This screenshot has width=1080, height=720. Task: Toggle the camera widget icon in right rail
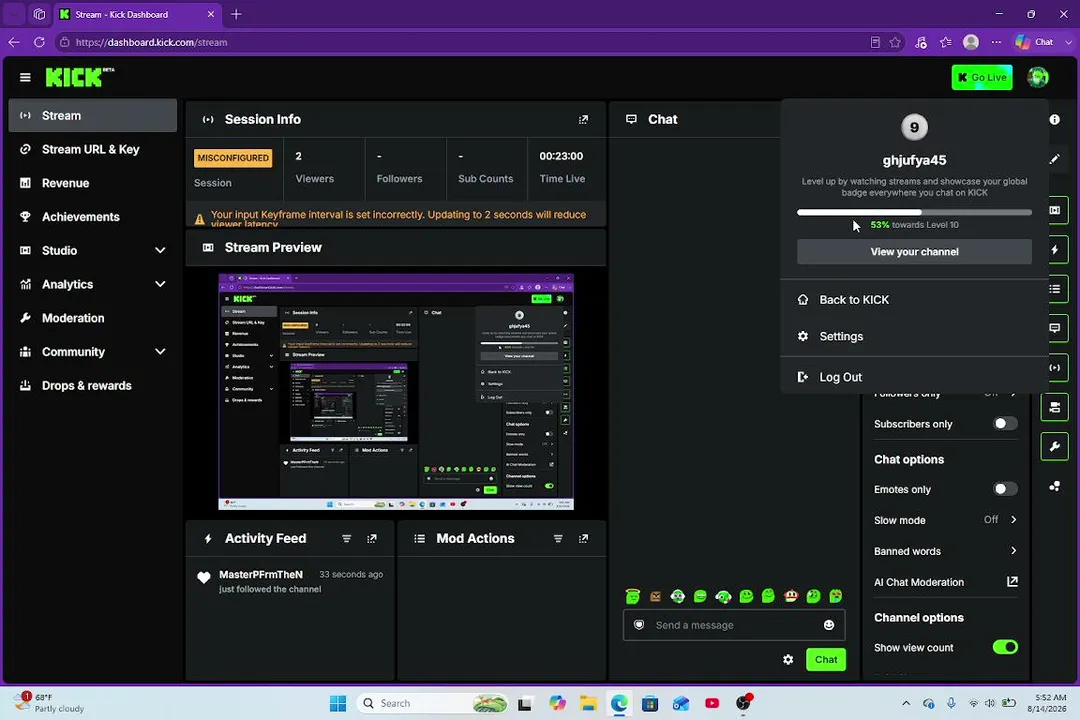click(x=1055, y=407)
